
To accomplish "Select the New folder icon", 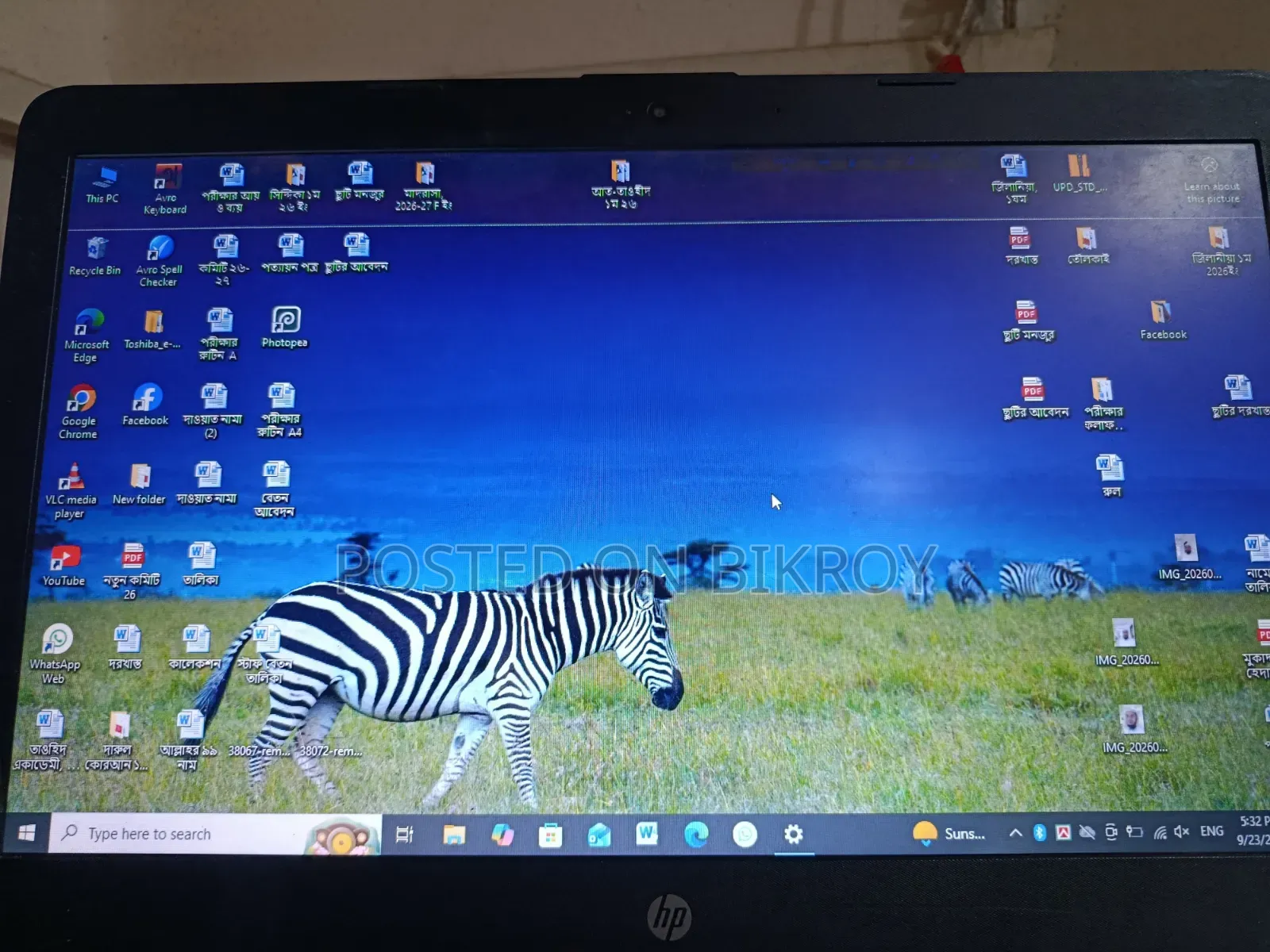I will [140, 484].
